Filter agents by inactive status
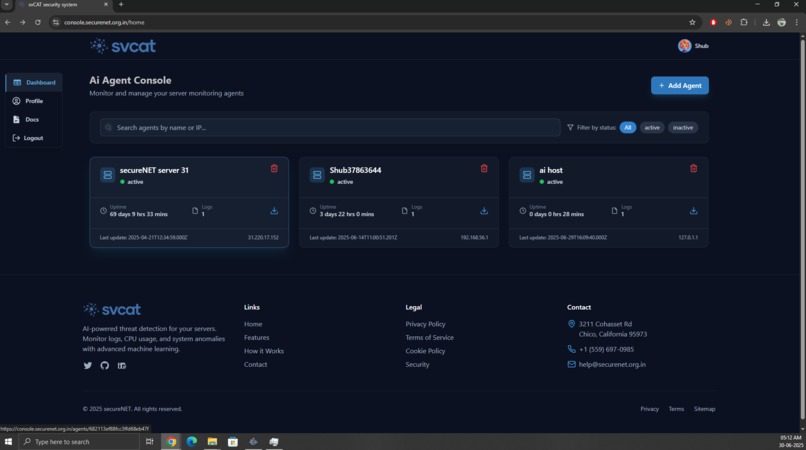Screen dimensions: 806x450 click(683, 128)
